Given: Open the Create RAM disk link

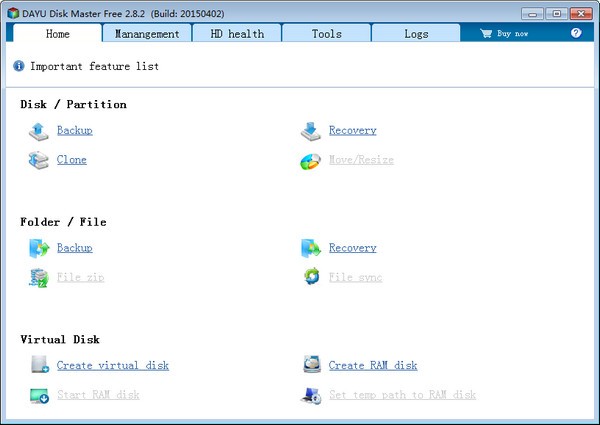Looking at the screenshot, I should [373, 366].
